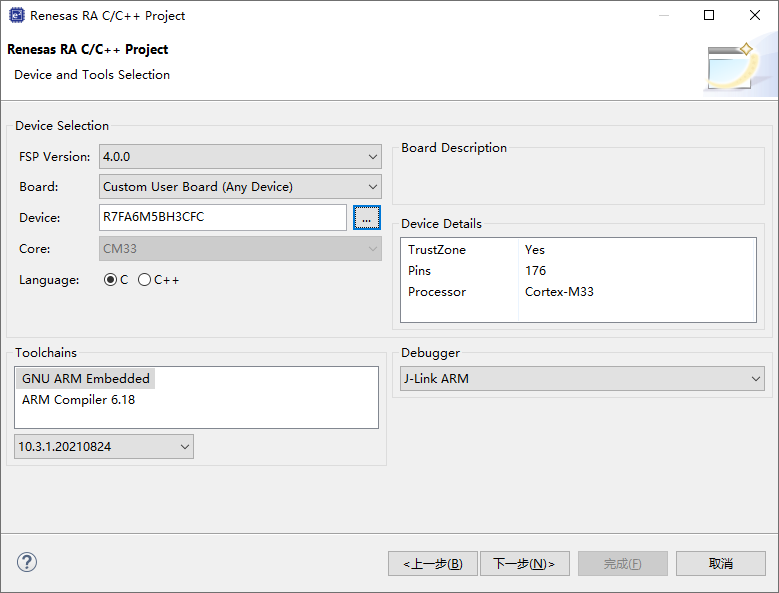Open device browse ellipsis button
The height and width of the screenshot is (593, 779).
(367, 217)
